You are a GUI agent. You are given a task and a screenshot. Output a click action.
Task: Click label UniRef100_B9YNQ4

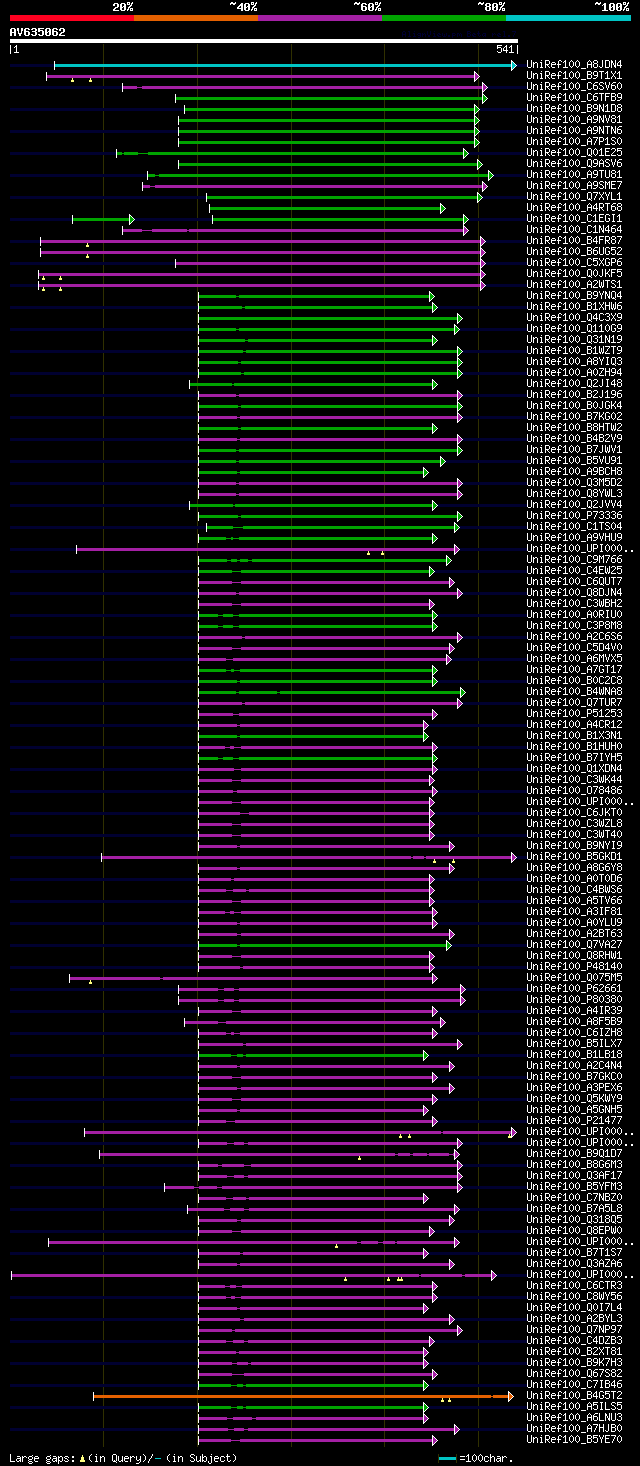tap(574, 296)
